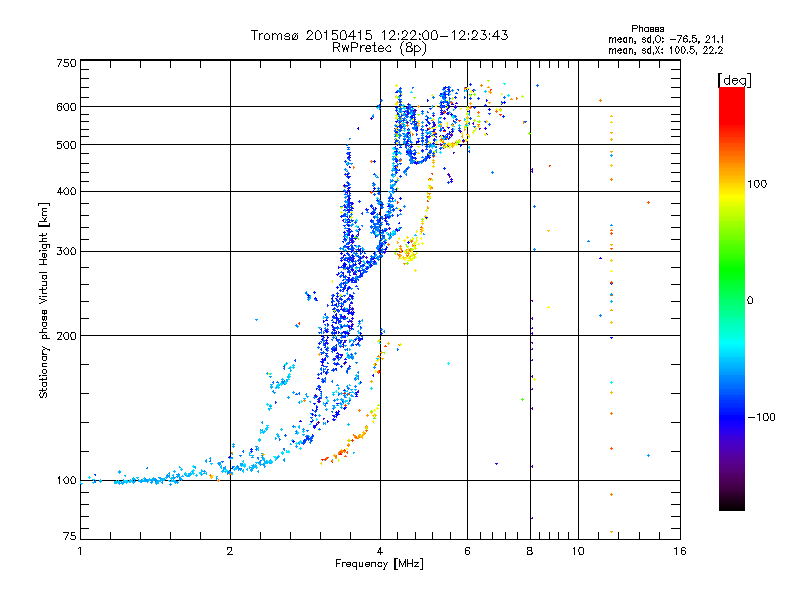This screenshot has width=800, height=600.
Task: Click the 'mean, sd,O: -76.5, 21.1' statistic
Action: [666, 39]
